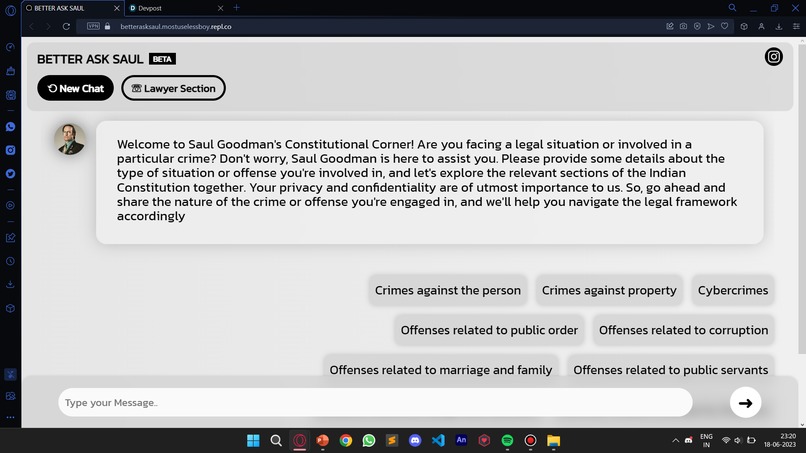Search open tabs with magnifier icon
The image size is (806, 453).
point(732,8)
